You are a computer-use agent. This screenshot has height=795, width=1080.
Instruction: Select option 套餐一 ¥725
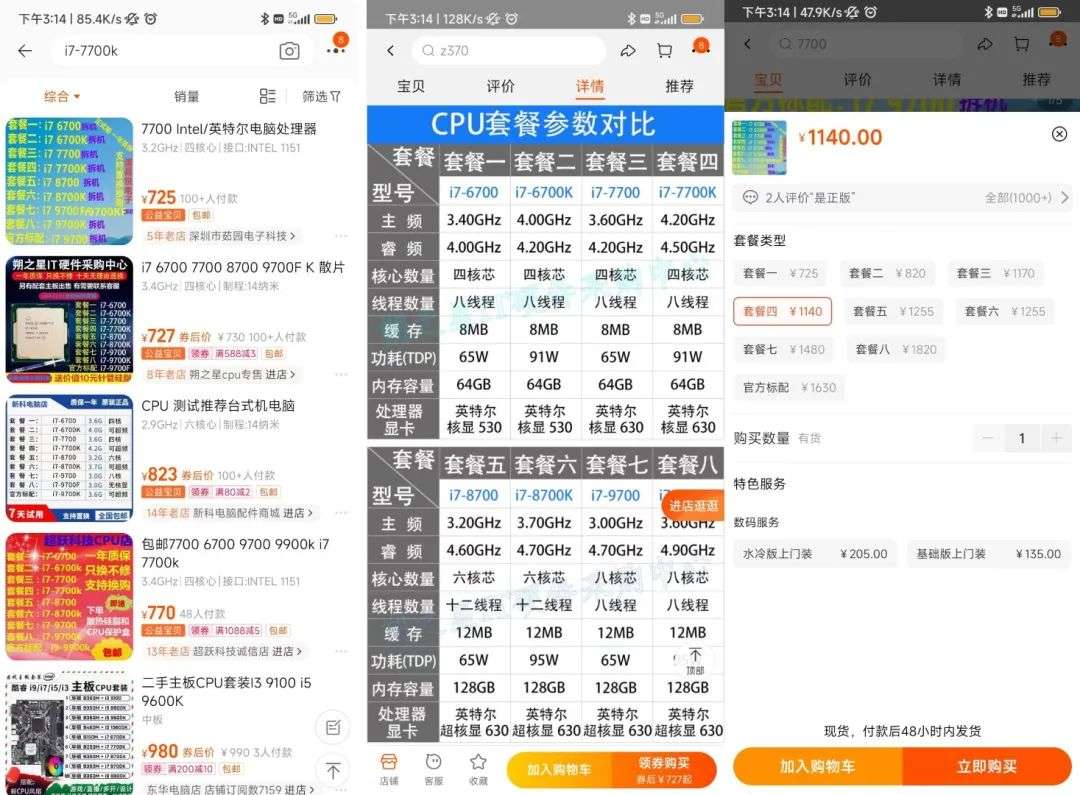pos(780,273)
